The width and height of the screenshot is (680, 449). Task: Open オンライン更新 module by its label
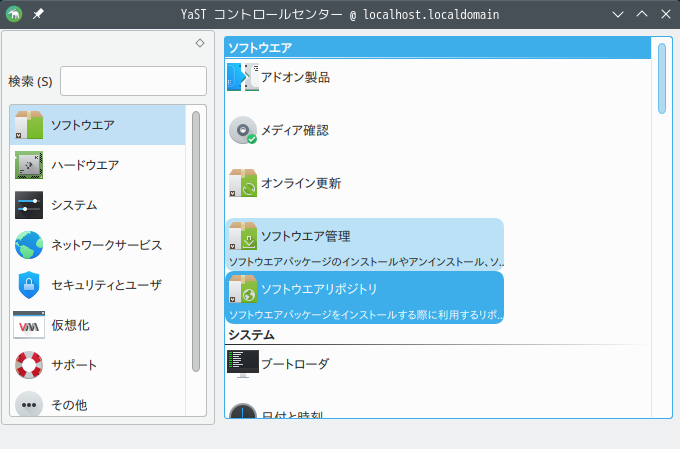pos(301,183)
